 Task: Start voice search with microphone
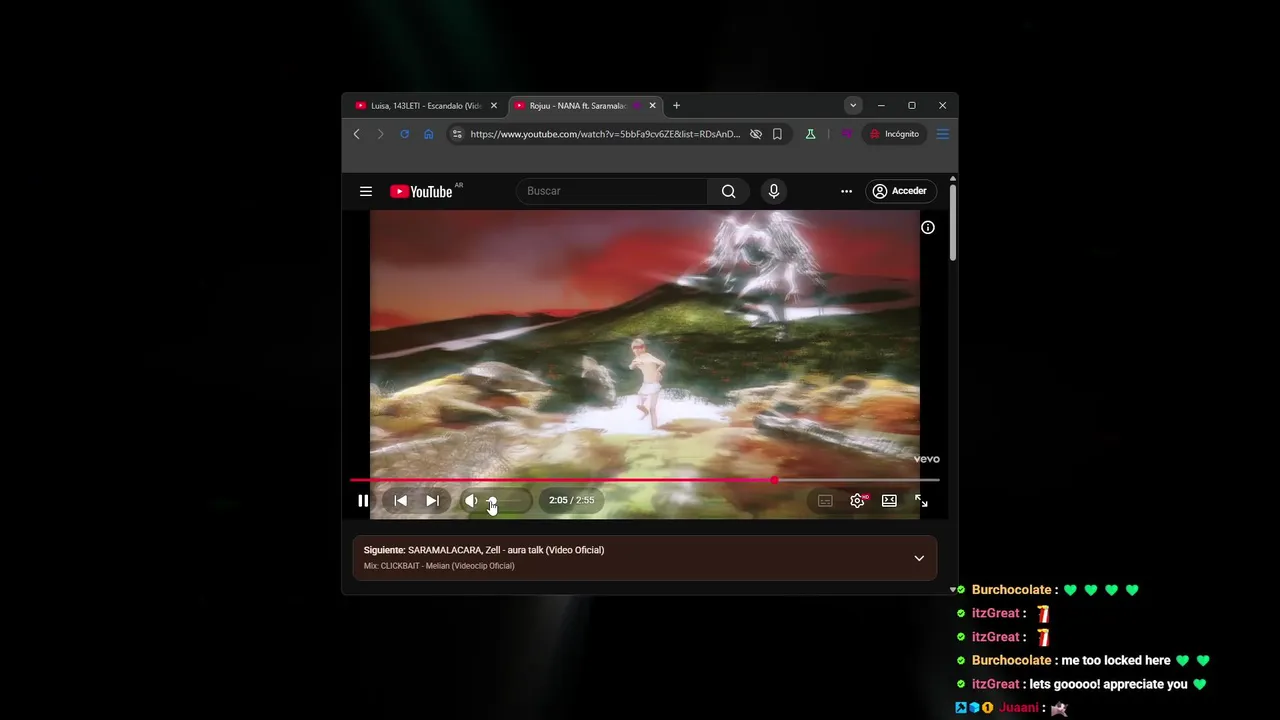pyautogui.click(x=773, y=191)
